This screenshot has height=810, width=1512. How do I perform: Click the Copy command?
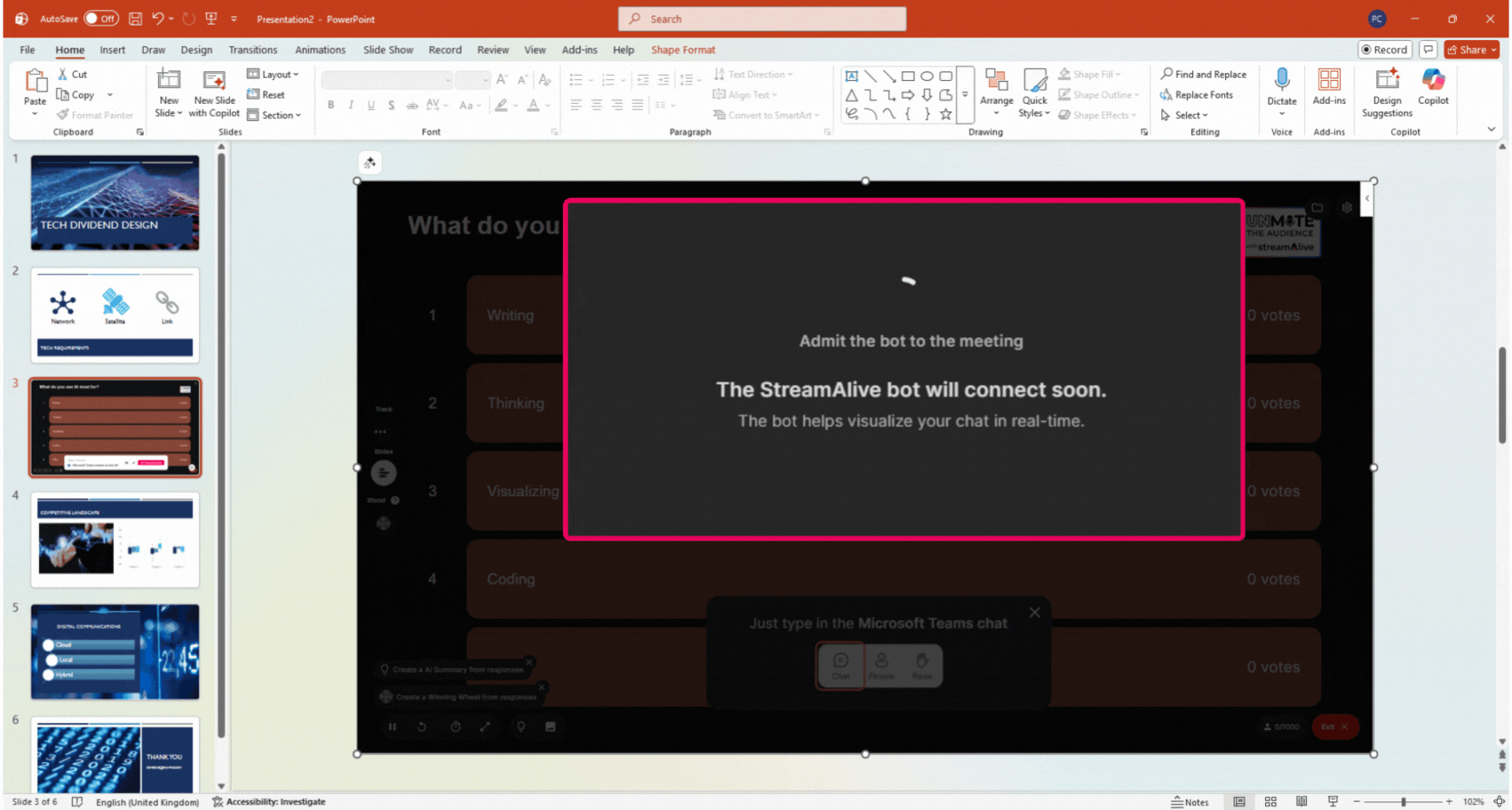click(77, 95)
